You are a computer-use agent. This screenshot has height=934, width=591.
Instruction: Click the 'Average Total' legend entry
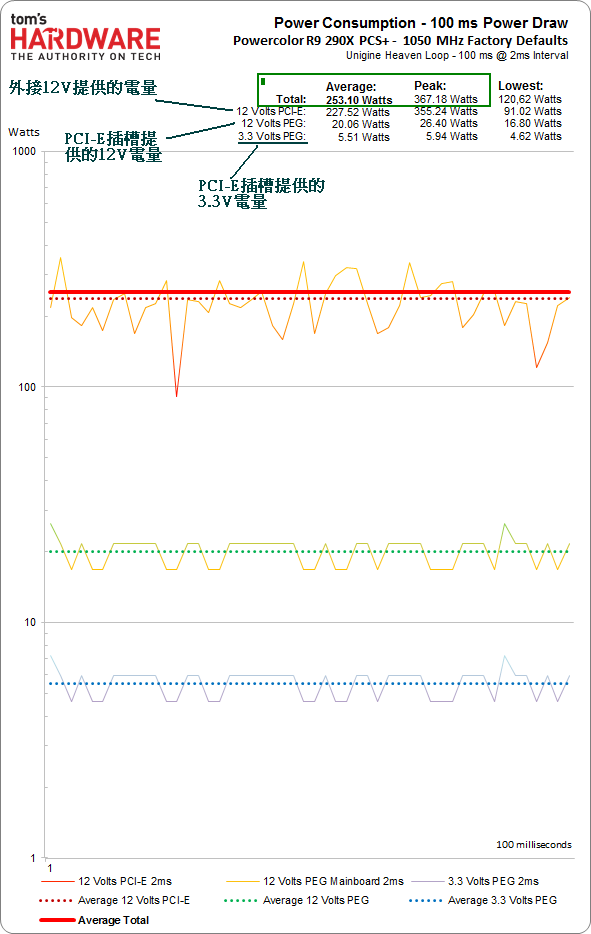[x=94, y=920]
